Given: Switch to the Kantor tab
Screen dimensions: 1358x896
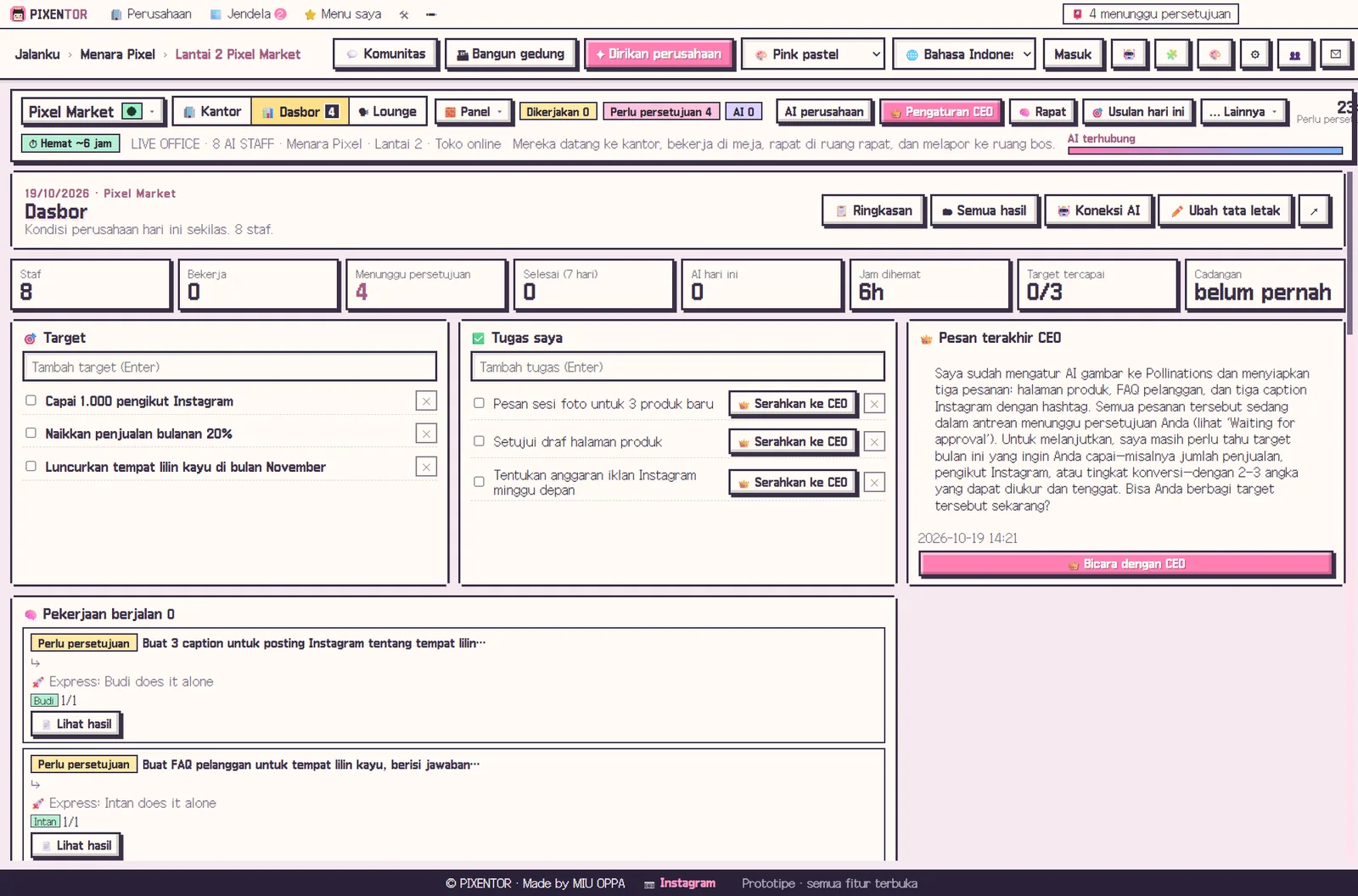Looking at the screenshot, I should [212, 112].
